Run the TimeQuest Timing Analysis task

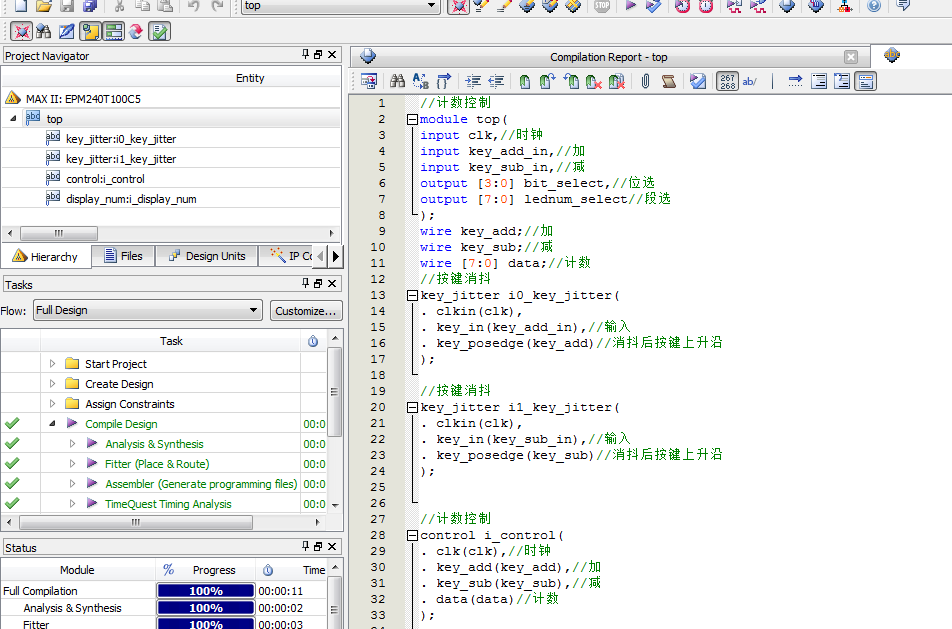pyautogui.click(x=168, y=504)
